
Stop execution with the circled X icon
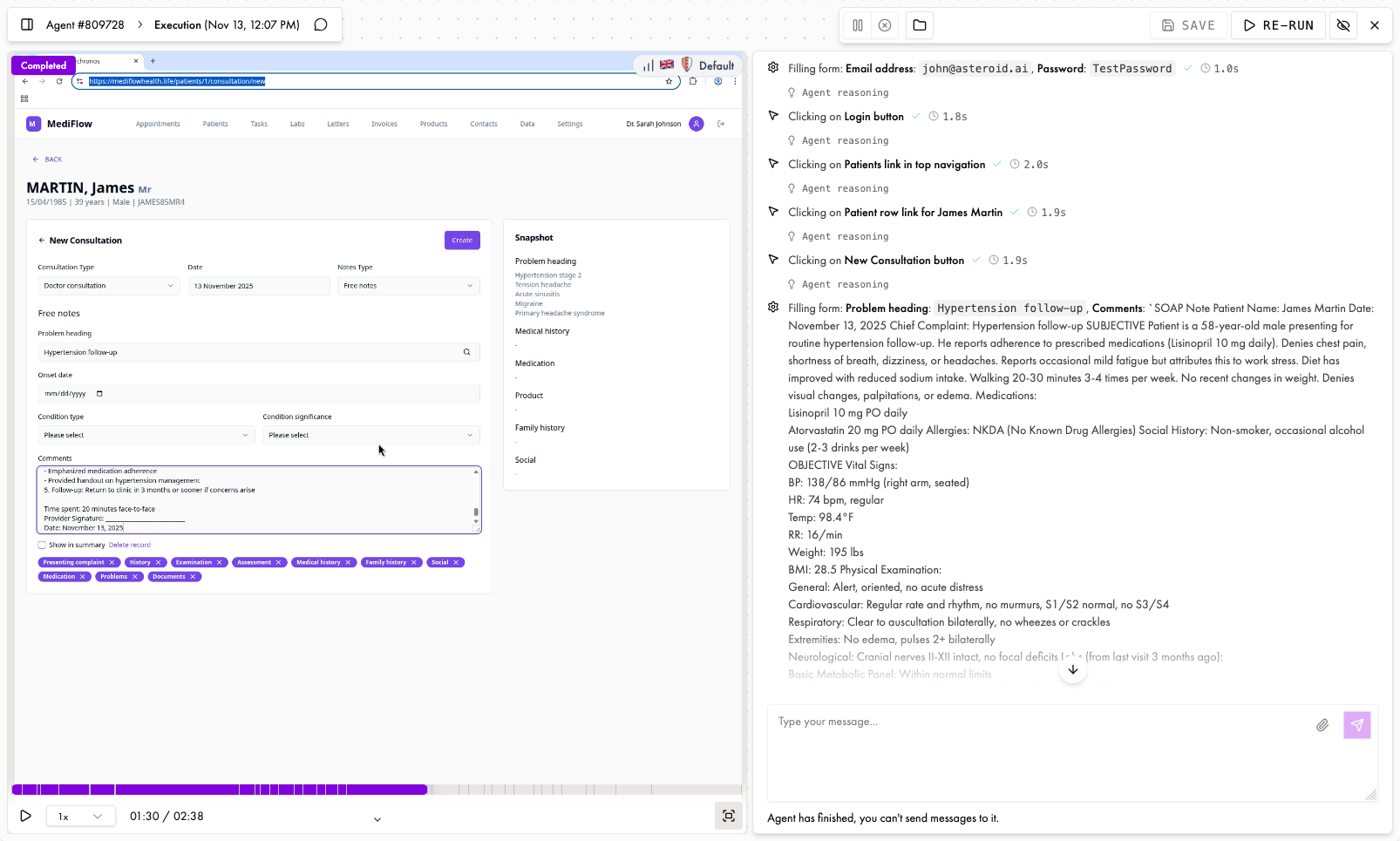coord(885,25)
